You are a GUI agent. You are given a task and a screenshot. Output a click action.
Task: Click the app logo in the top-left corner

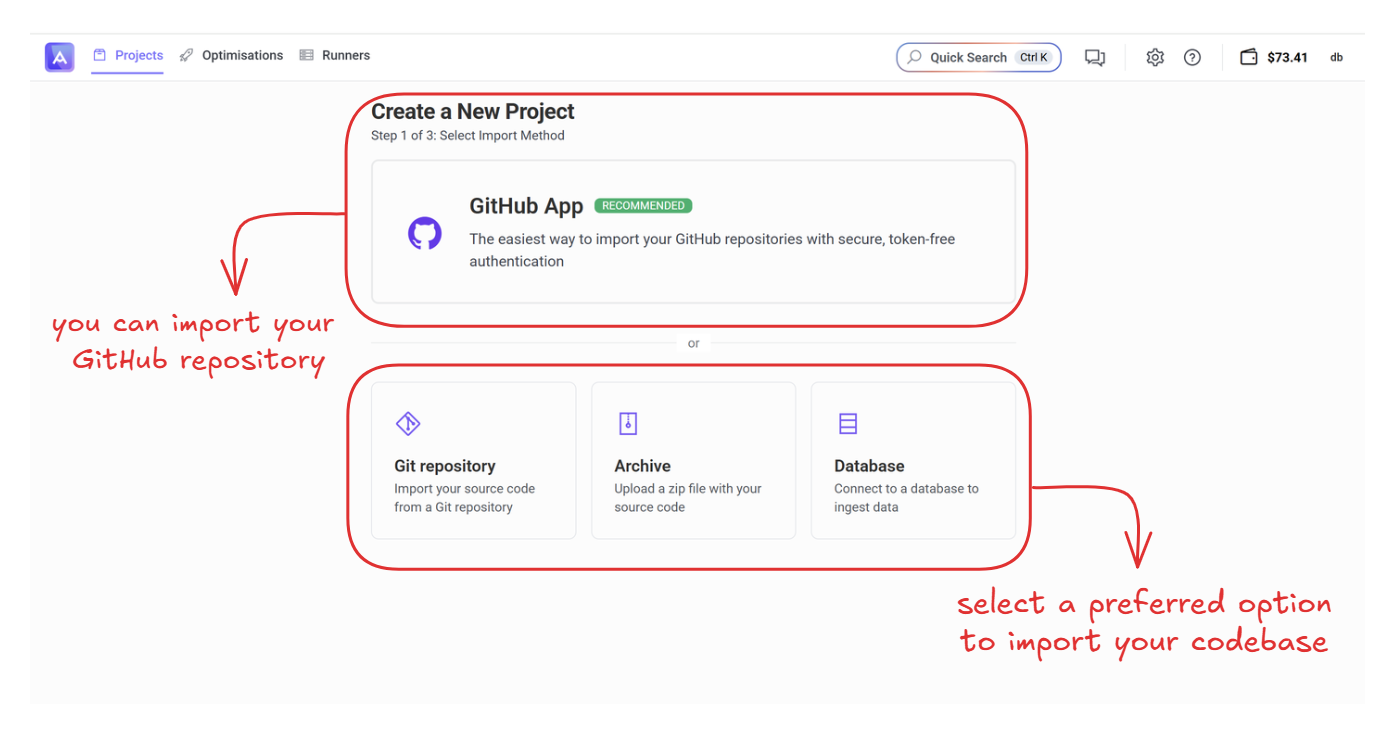[59, 57]
